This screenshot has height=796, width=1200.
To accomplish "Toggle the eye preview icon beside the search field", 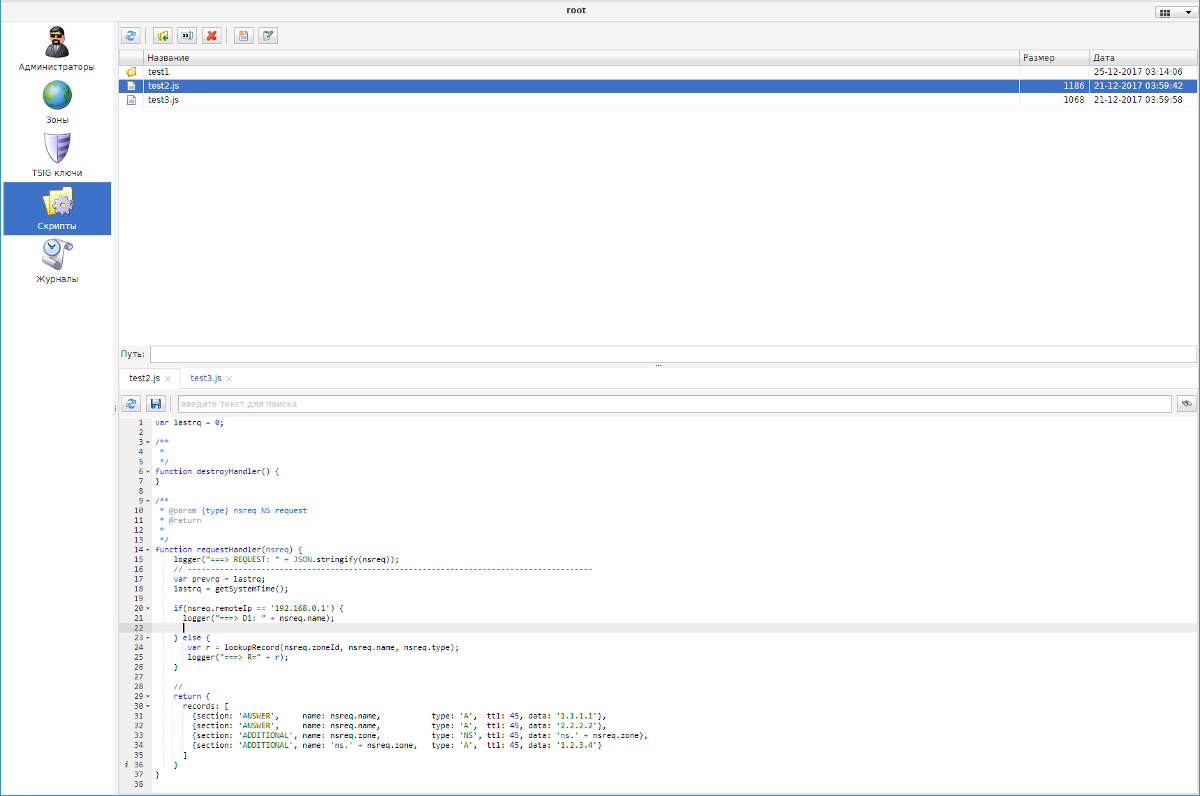I will 1186,403.
